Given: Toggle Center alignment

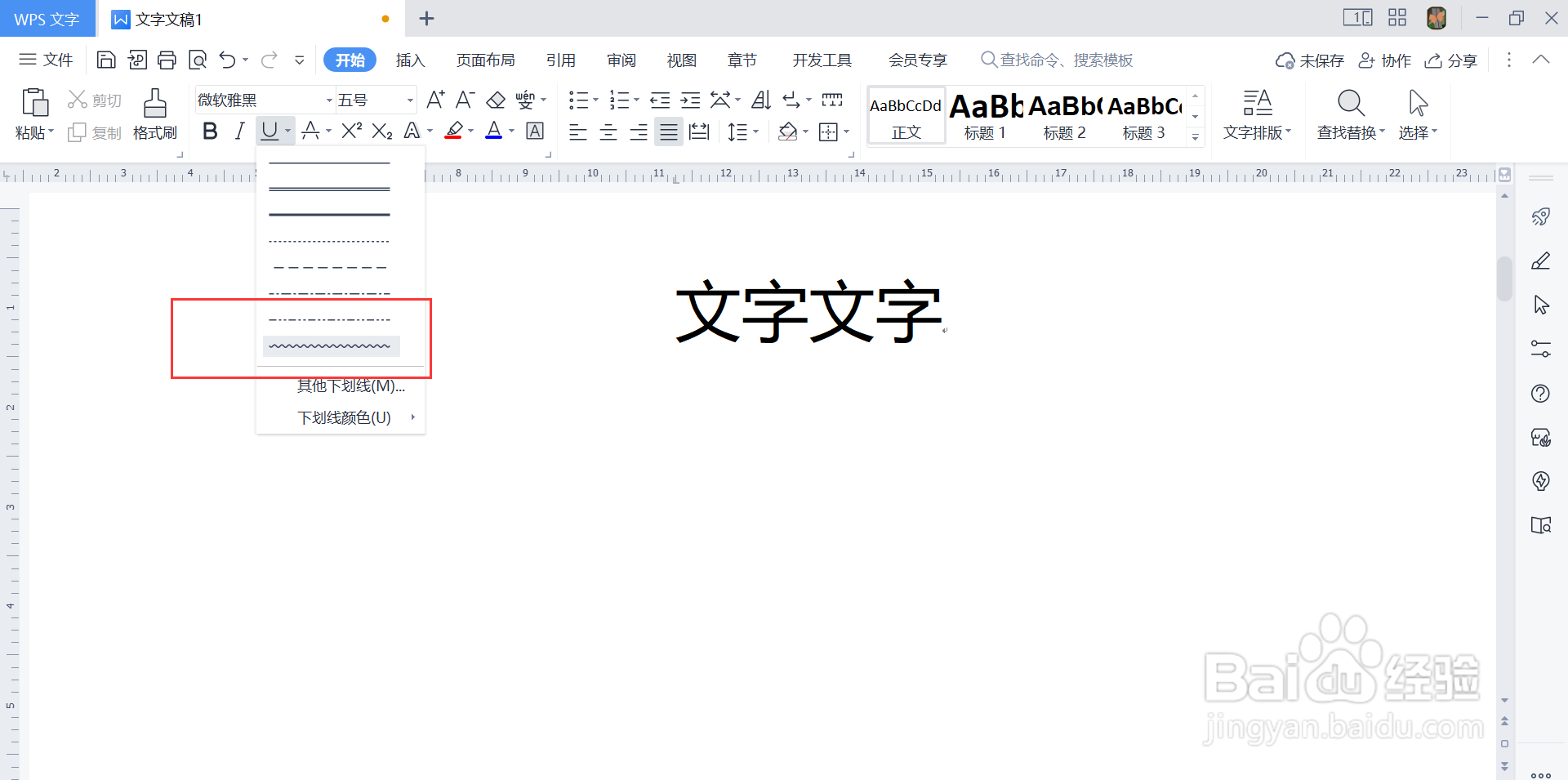Looking at the screenshot, I should [x=608, y=131].
